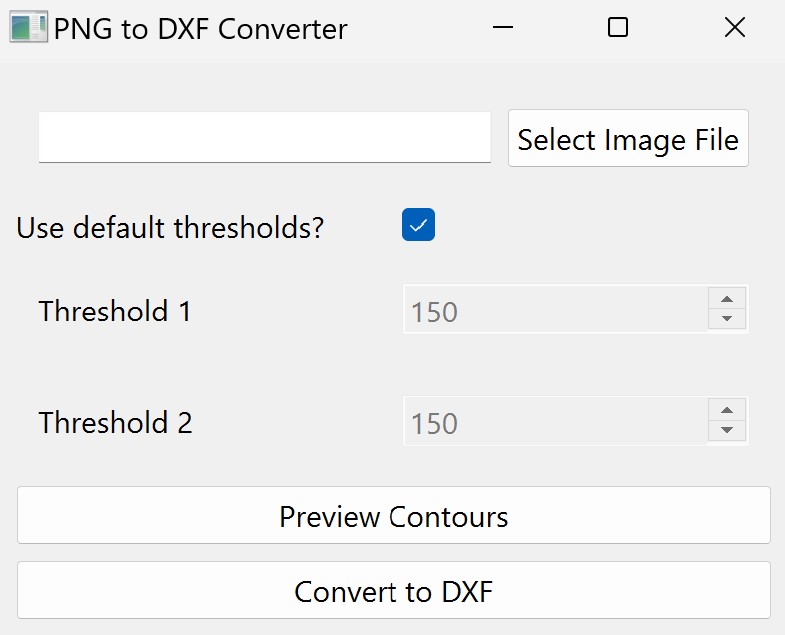Click the app icon in title bar
Image resolution: width=785 pixels, height=635 pixels.
click(x=28, y=28)
